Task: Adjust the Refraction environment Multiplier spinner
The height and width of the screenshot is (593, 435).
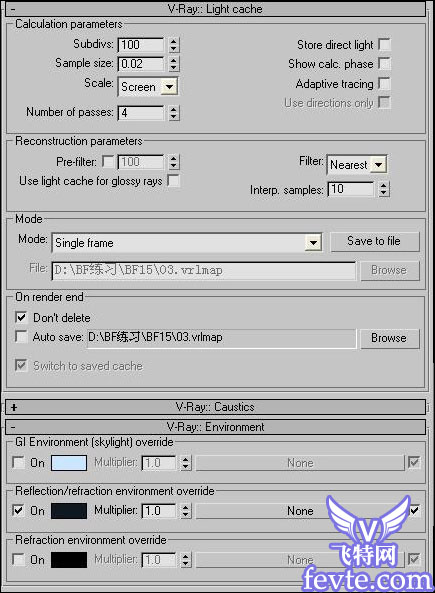Action: coord(185,560)
